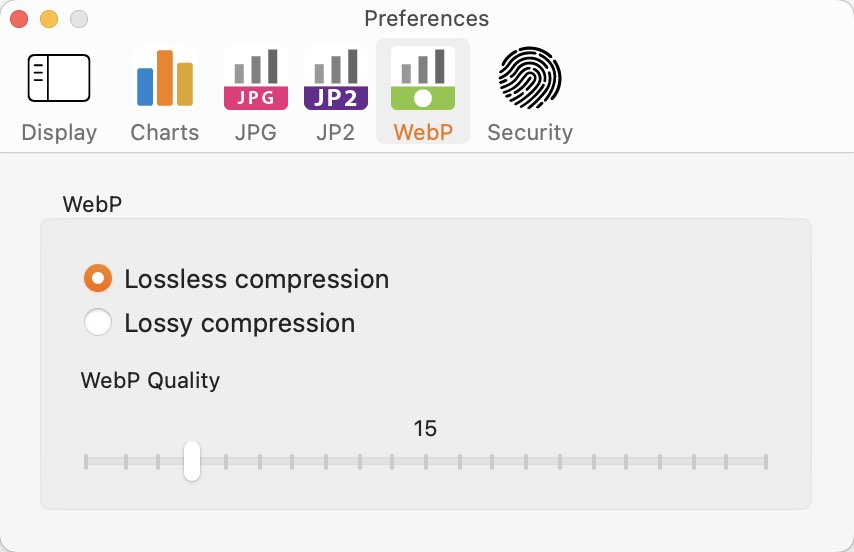Click the WebP Quality slider handle

coord(192,461)
